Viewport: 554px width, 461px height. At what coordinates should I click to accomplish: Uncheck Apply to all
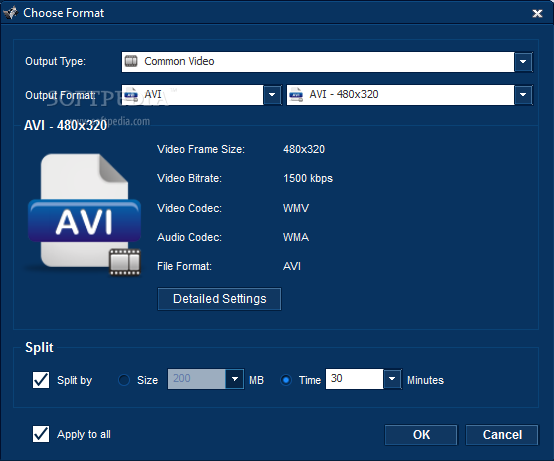41,434
